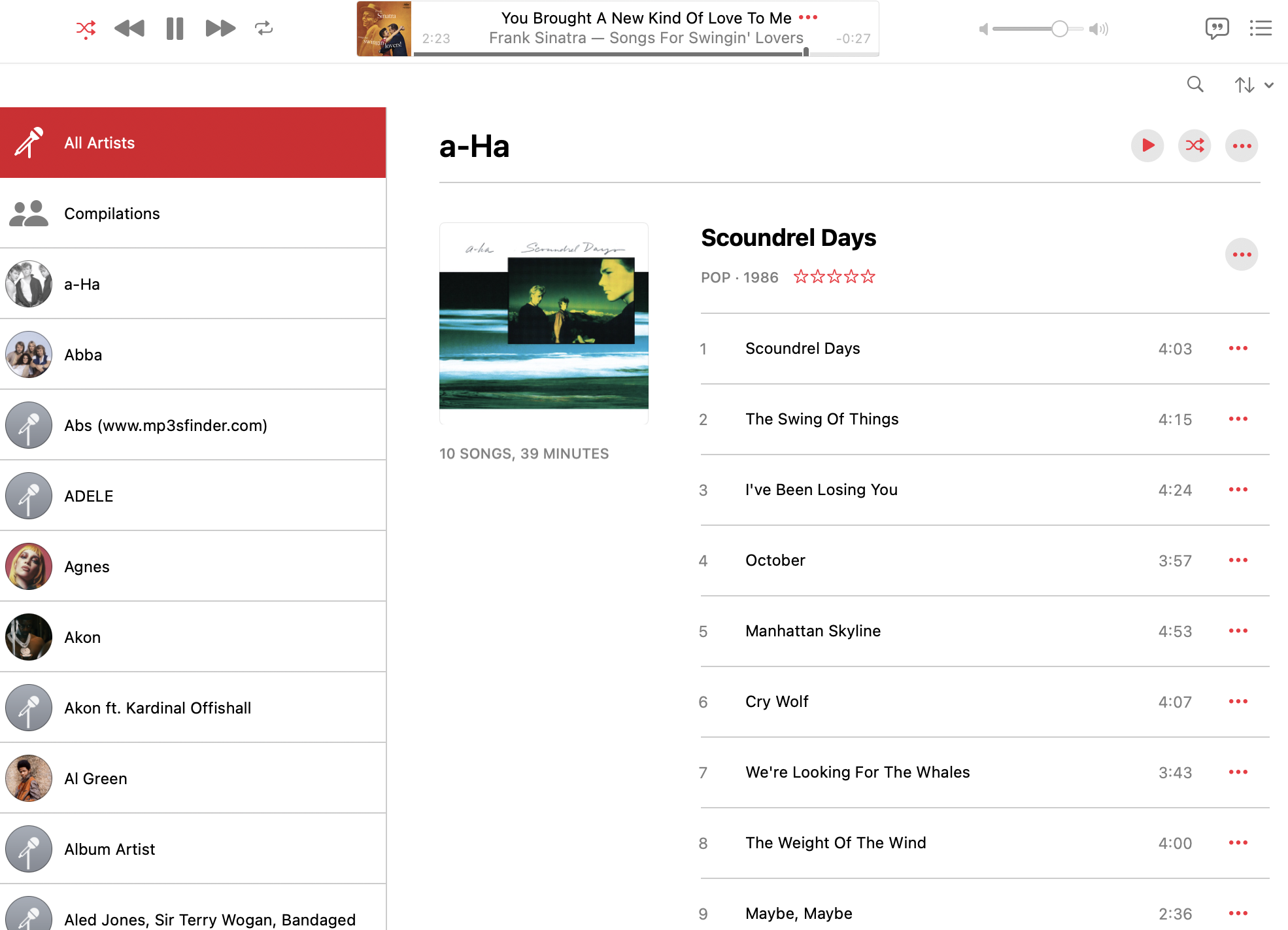Open the Scoundrel Days album title
Image resolution: width=1288 pixels, height=930 pixels.
point(788,237)
